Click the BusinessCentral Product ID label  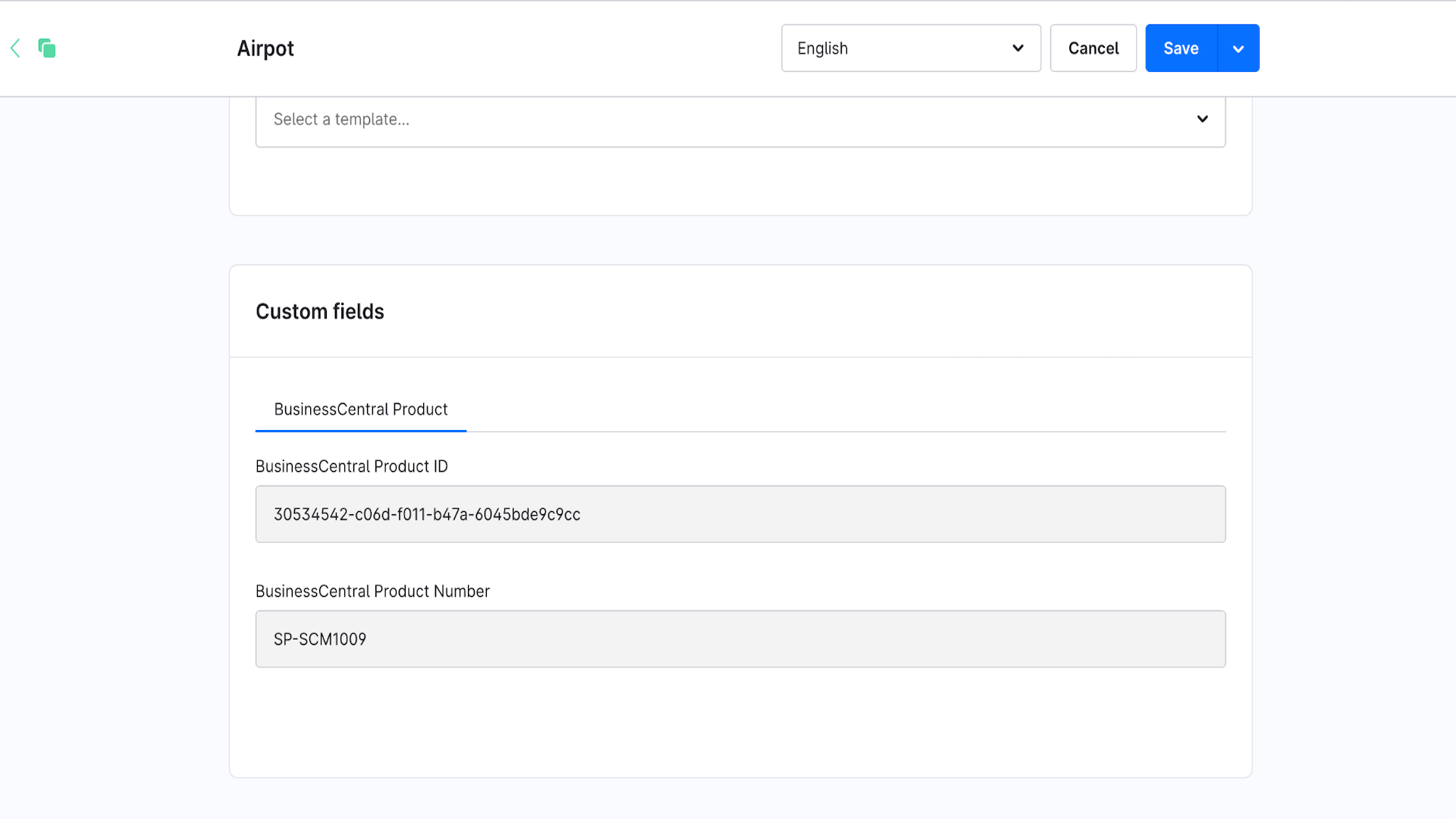point(352,466)
